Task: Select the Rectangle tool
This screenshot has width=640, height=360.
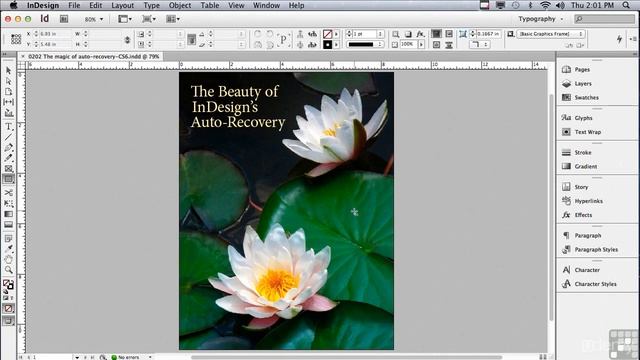Action: click(x=9, y=179)
